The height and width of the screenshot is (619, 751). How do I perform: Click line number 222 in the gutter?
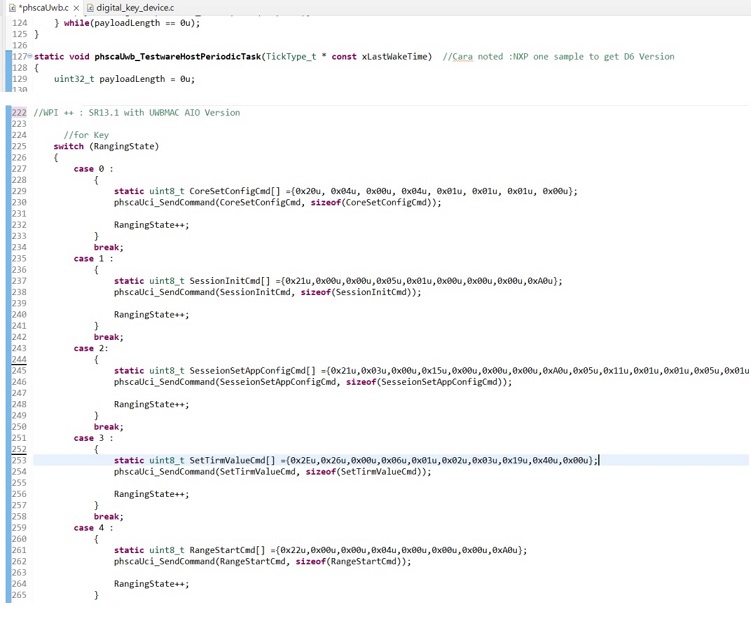pos(18,112)
